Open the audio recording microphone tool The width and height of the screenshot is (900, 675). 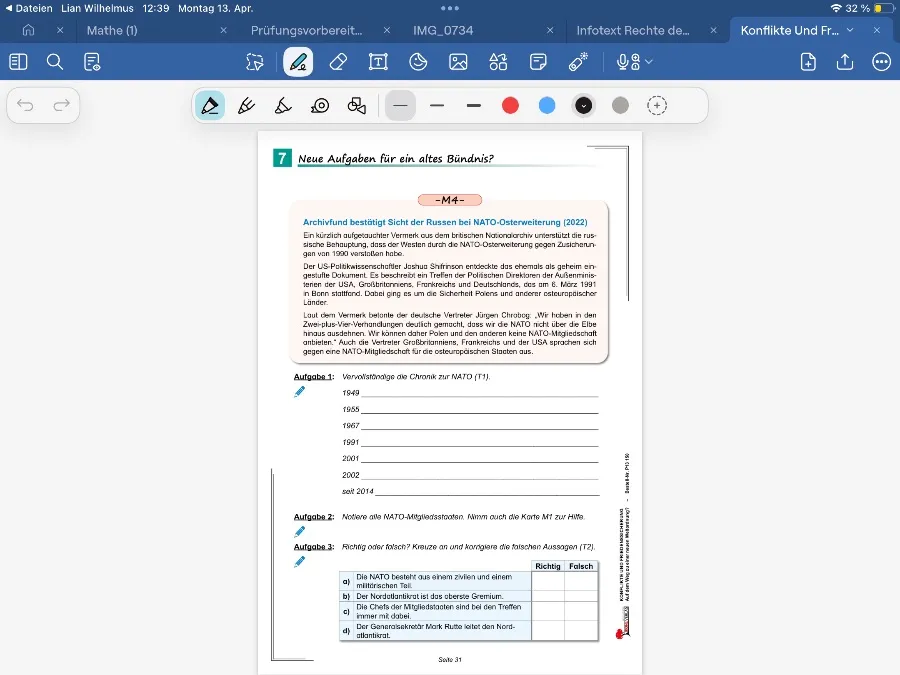point(628,61)
